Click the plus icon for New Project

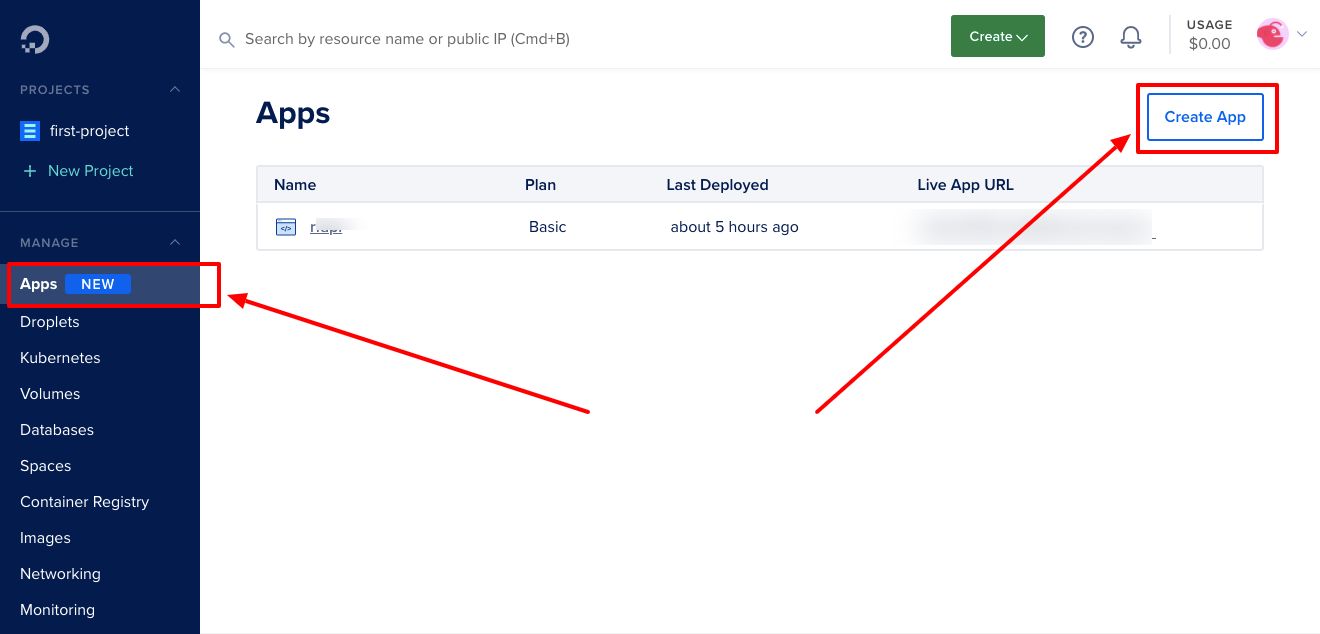point(30,171)
